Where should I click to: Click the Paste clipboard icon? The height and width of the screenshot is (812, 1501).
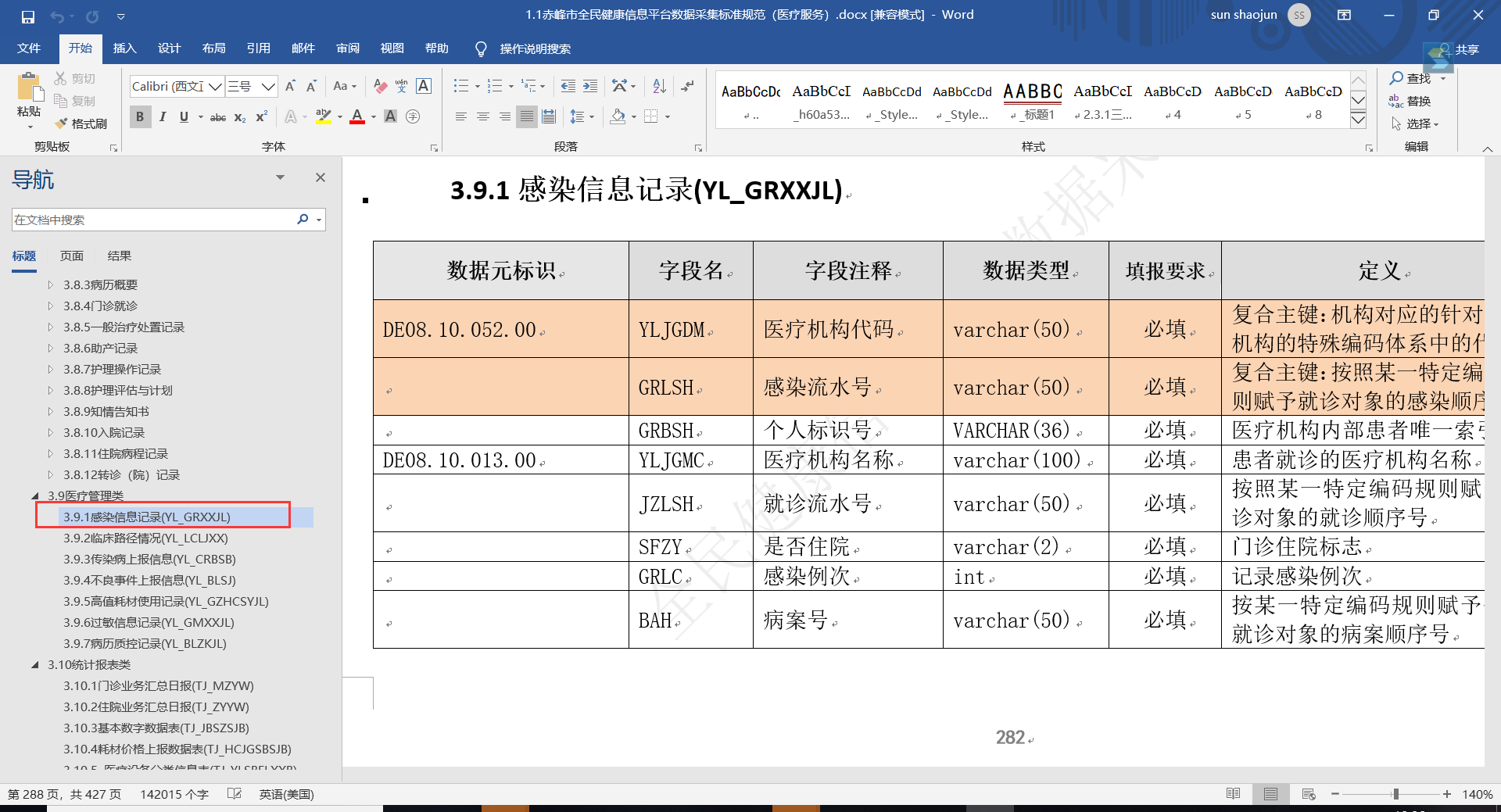(x=29, y=88)
